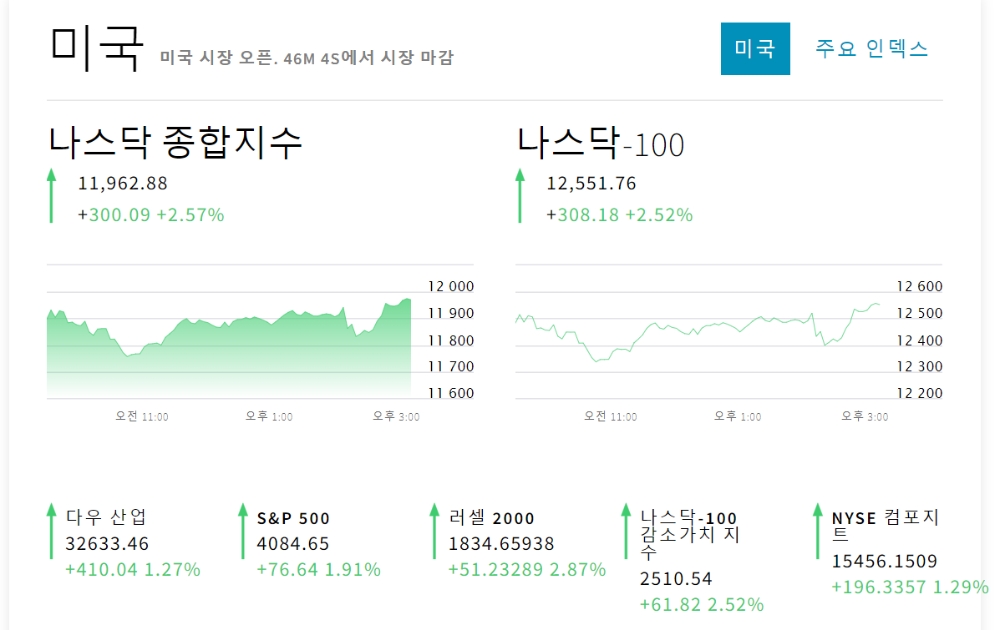Switch to the 주요 인덱스 tab
Image resolution: width=1000 pixels, height=630 pixels.
pos(871,48)
